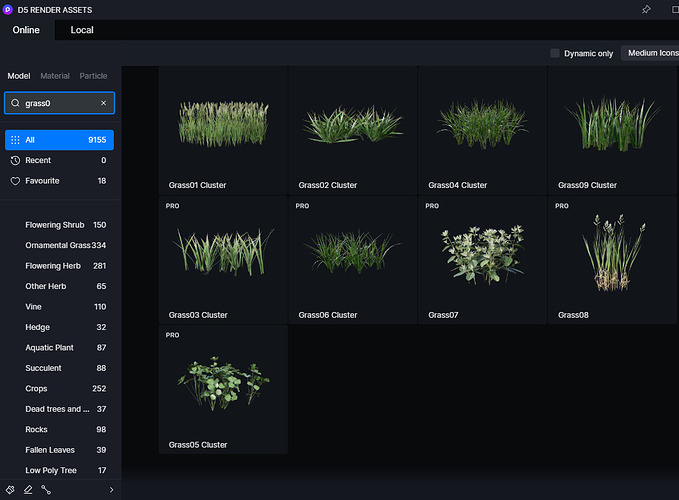
Task: Choose the Aquatic Plant category
Action: click(x=51, y=347)
